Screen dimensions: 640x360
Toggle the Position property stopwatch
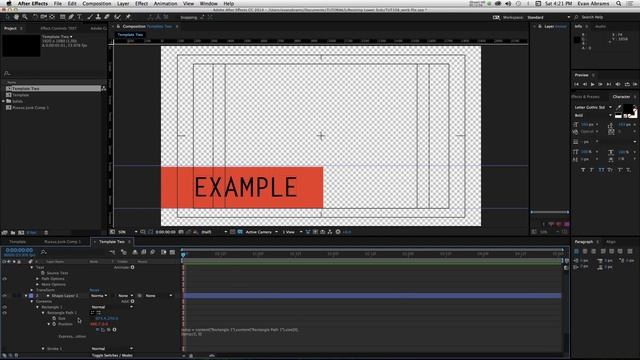(54, 324)
